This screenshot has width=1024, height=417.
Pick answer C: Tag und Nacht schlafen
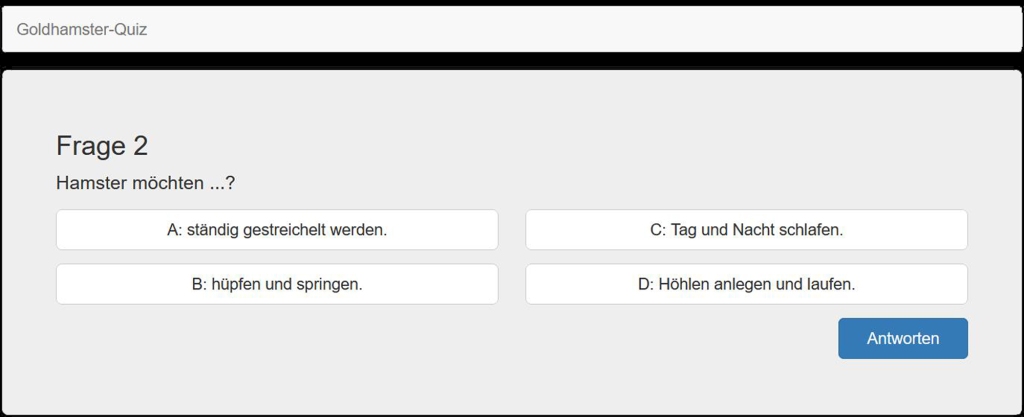tap(746, 230)
